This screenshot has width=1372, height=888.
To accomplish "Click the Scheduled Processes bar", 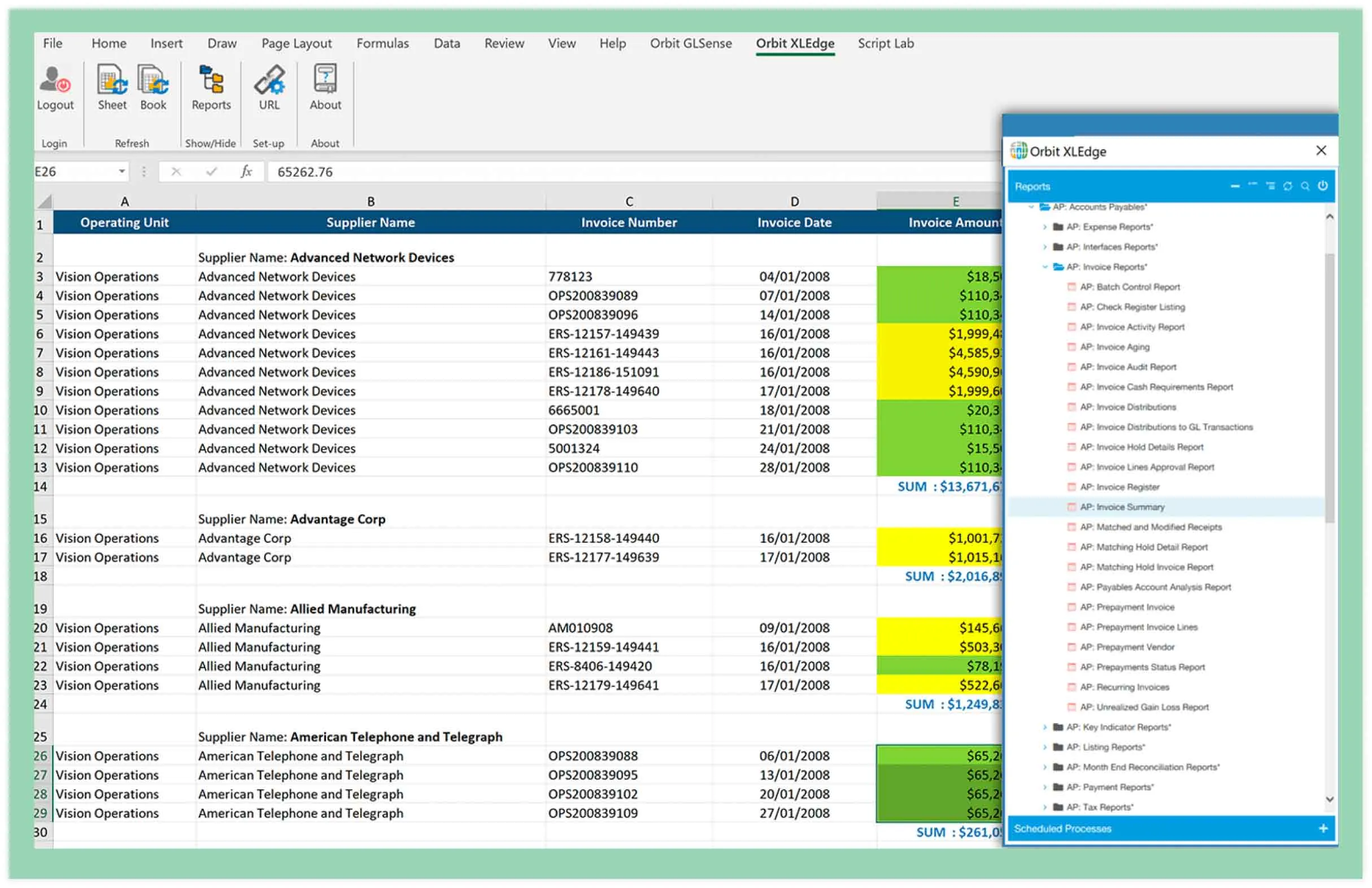I will pyautogui.click(x=1062, y=829).
